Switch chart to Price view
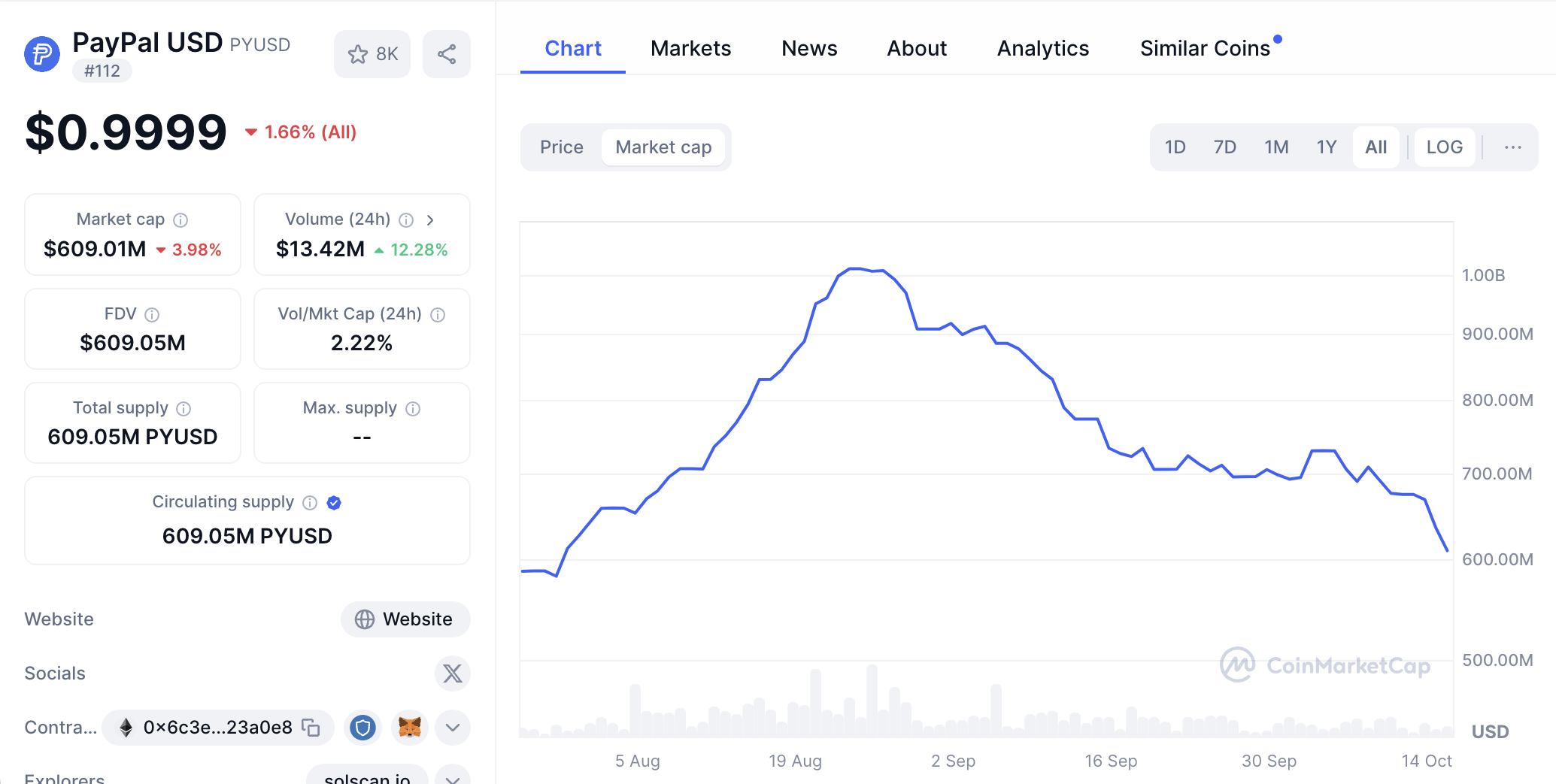1556x784 pixels. 562,147
